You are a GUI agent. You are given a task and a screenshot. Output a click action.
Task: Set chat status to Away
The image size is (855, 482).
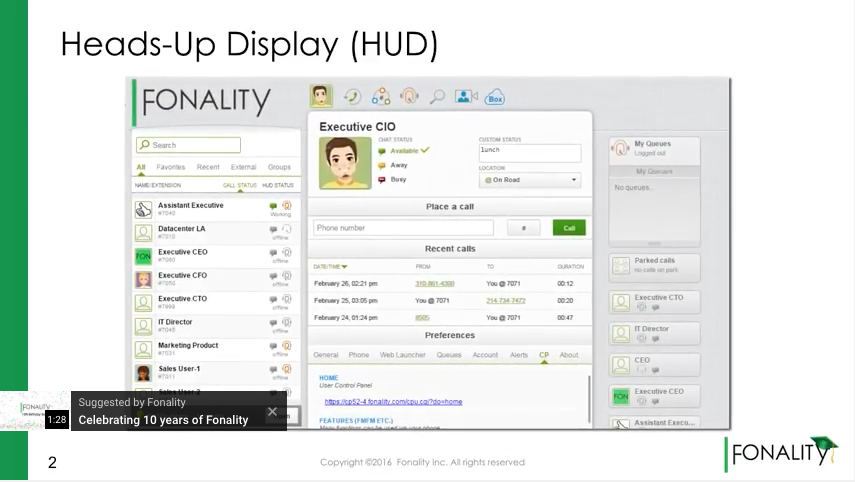click(393, 165)
